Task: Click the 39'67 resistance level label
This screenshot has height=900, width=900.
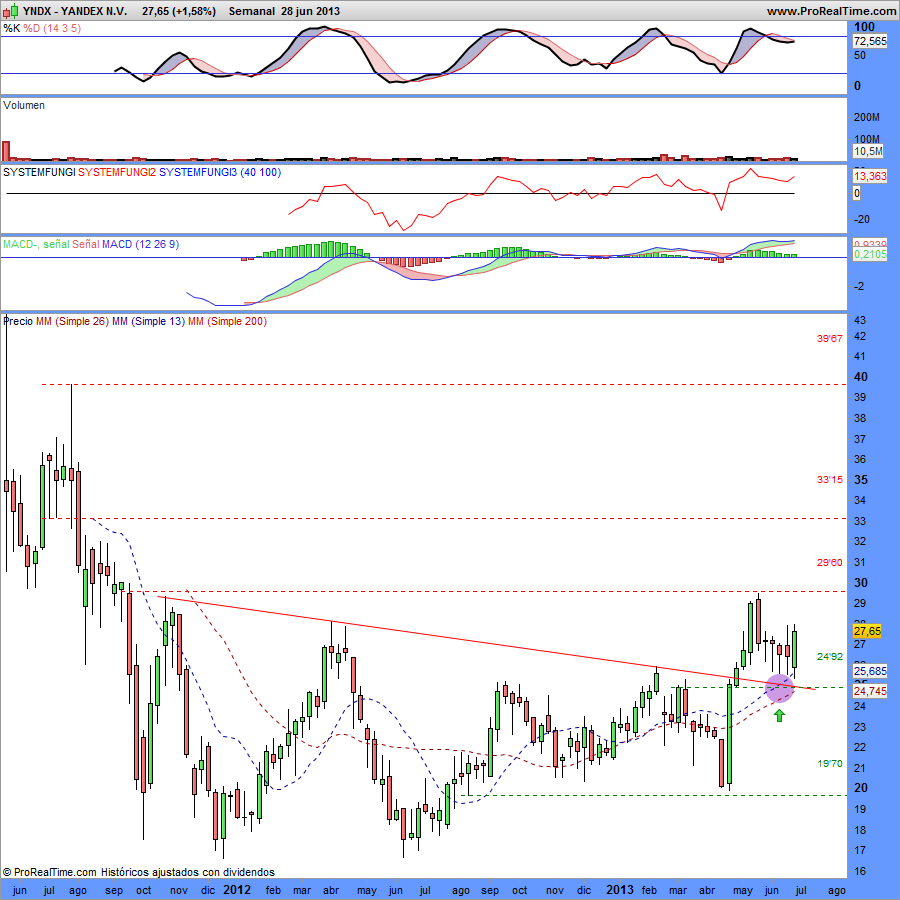Action: [830, 339]
